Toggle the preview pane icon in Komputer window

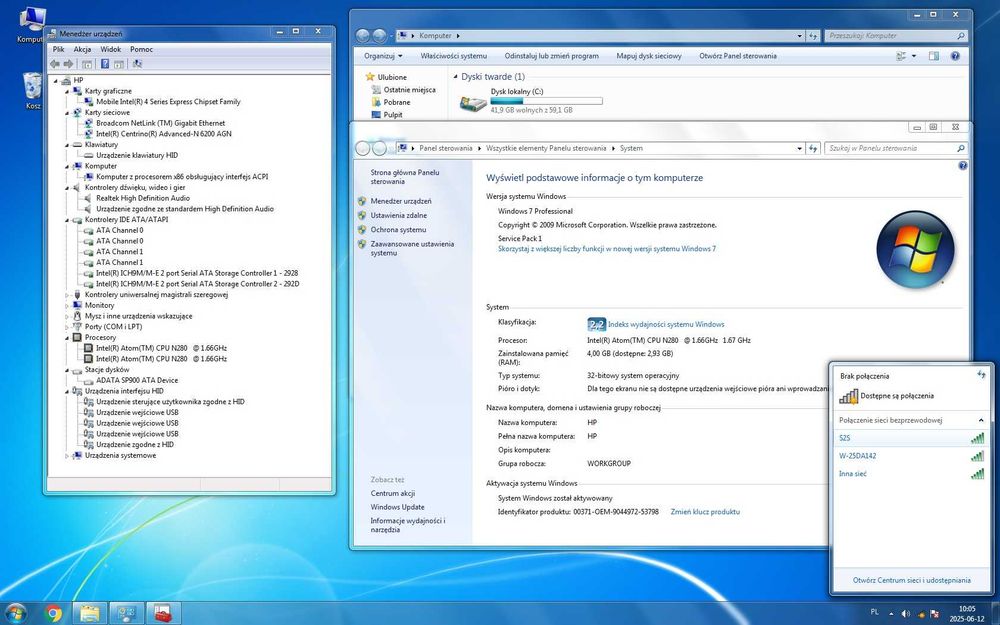(x=934, y=56)
